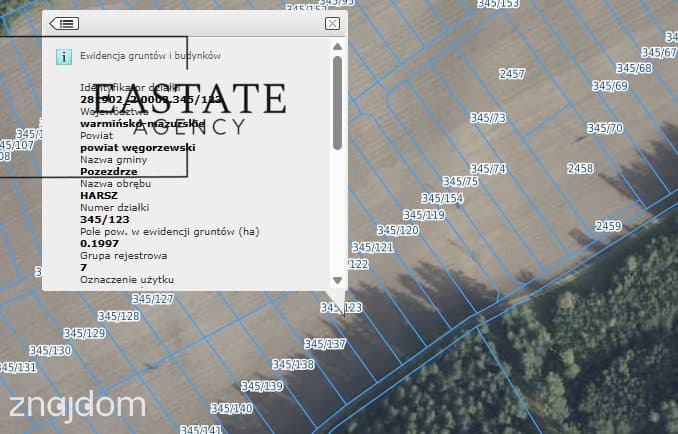The width and height of the screenshot is (678, 434).
Task: Select the label "Numer działki"
Action: (115, 207)
